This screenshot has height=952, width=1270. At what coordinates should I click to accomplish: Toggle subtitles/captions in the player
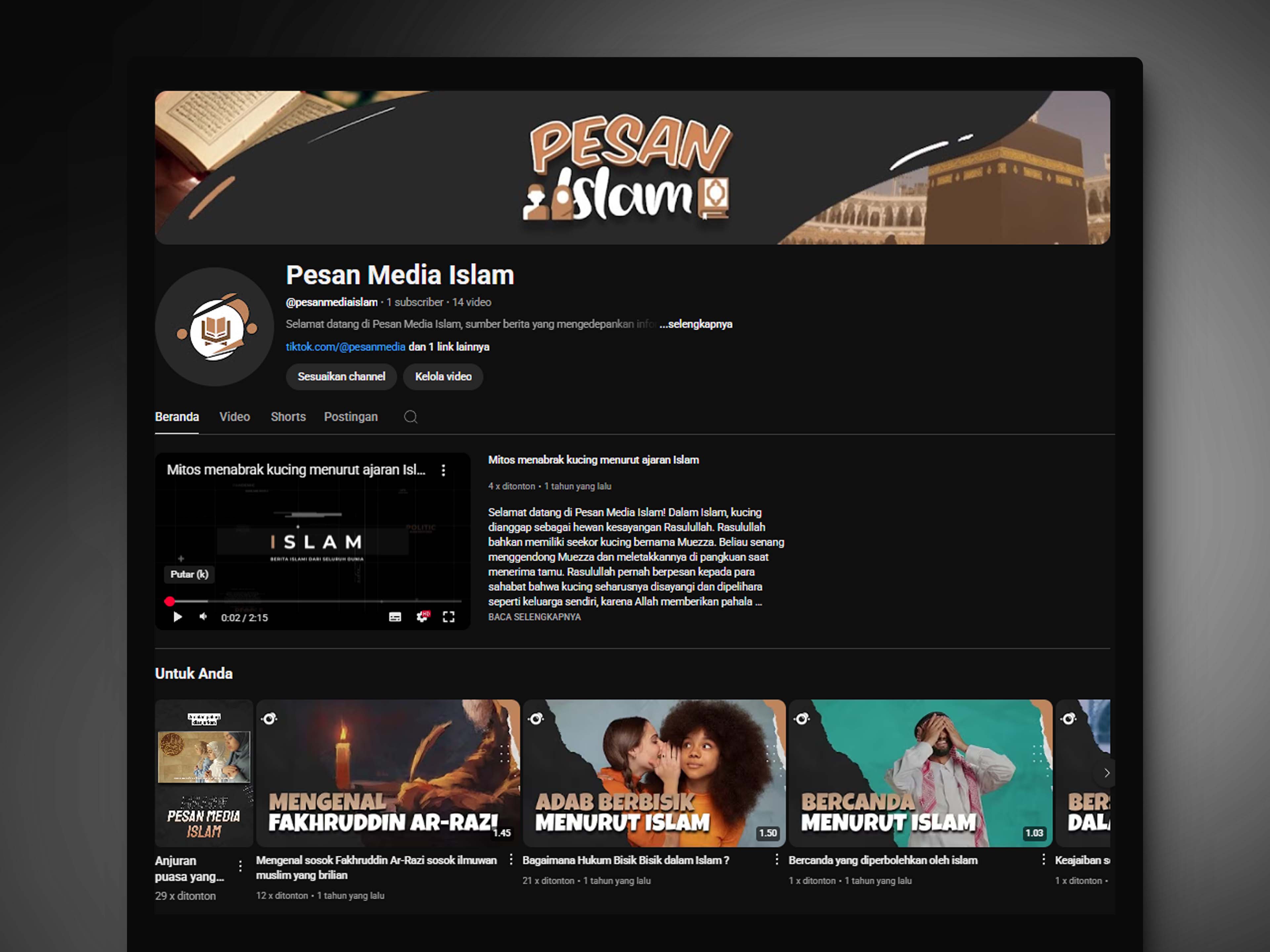point(395,617)
